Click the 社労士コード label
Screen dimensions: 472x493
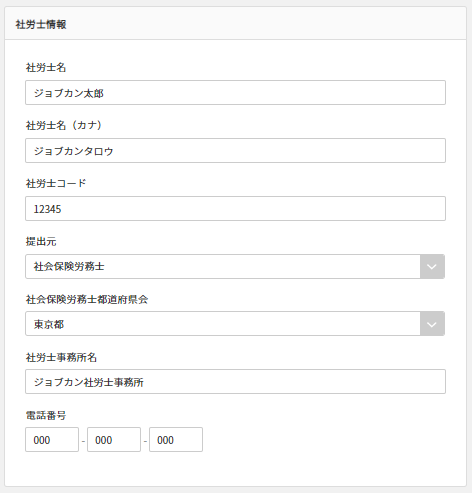pos(56,183)
